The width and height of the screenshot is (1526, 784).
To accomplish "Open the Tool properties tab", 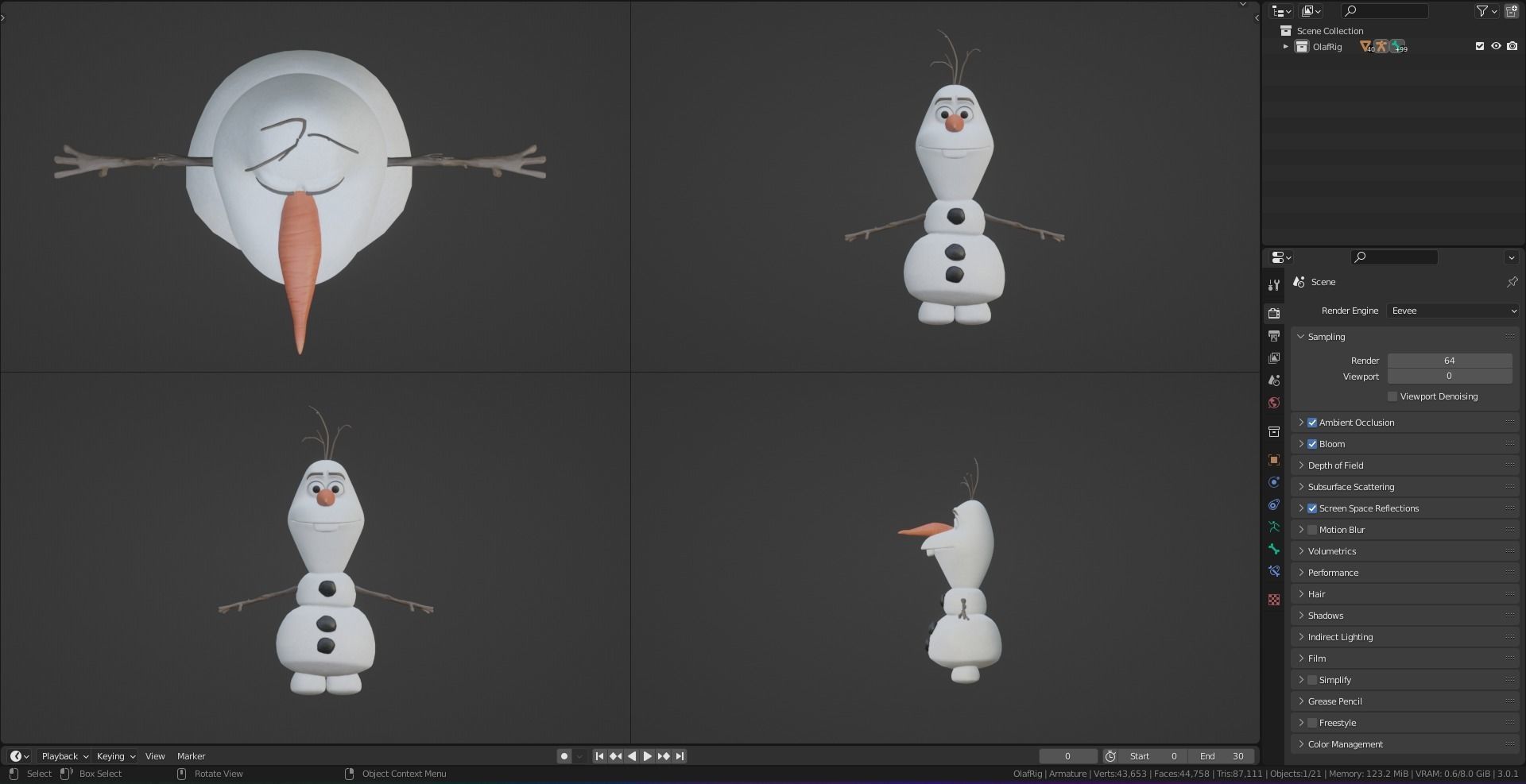I will pos(1274,284).
